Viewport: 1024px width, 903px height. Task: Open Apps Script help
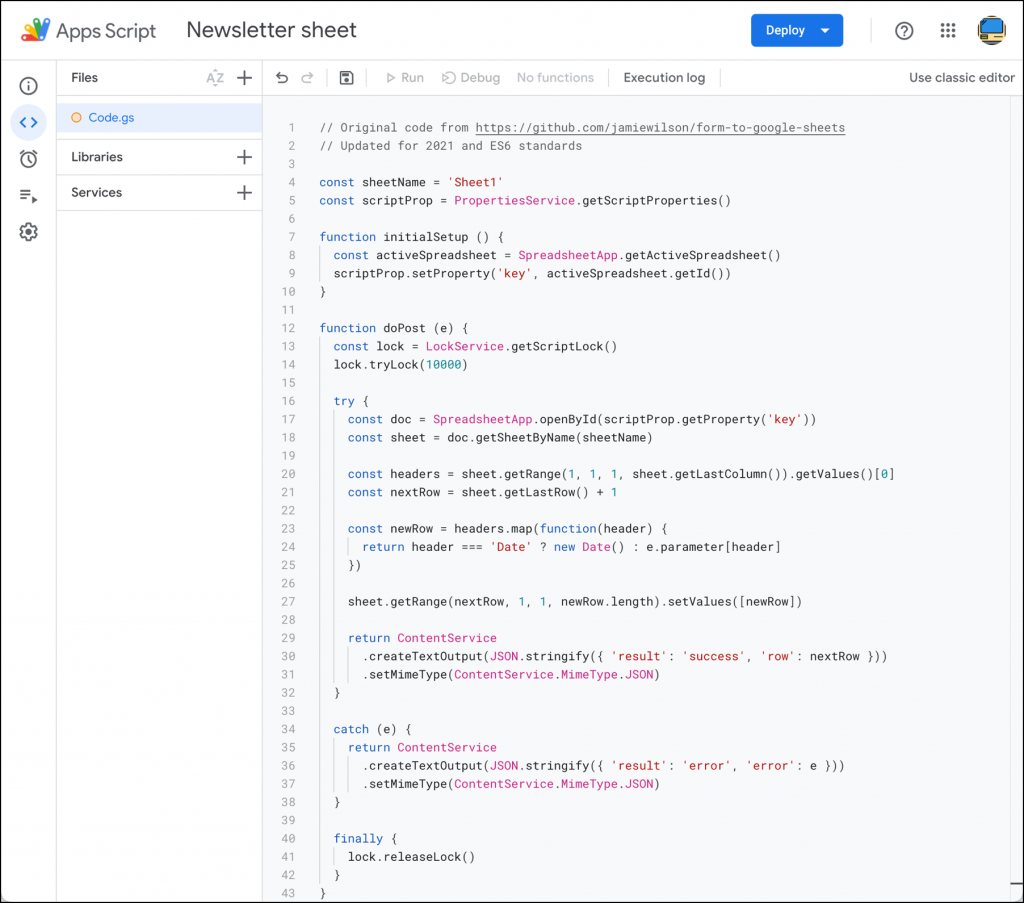(904, 30)
